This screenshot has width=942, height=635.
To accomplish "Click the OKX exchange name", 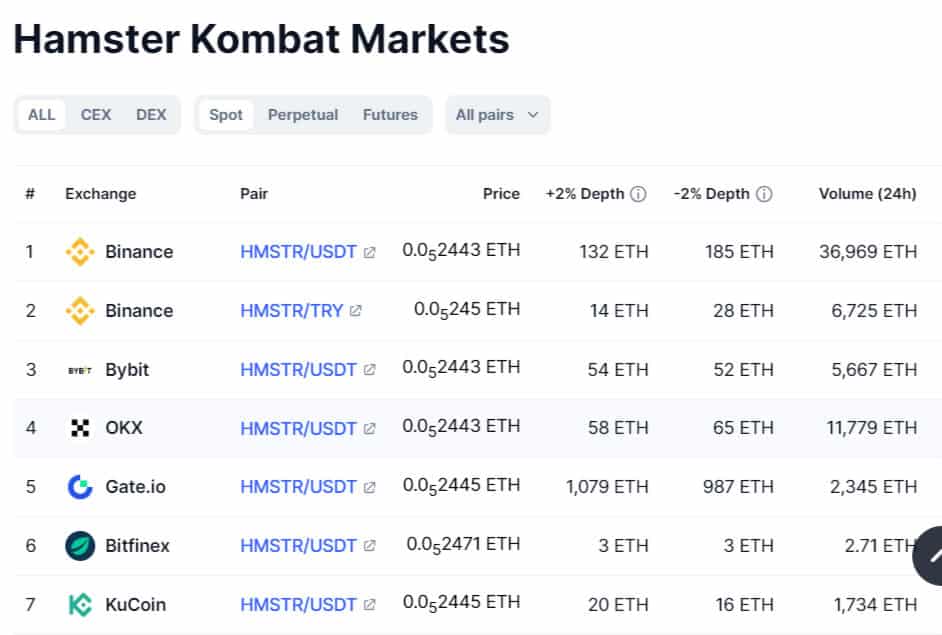I will (x=124, y=428).
